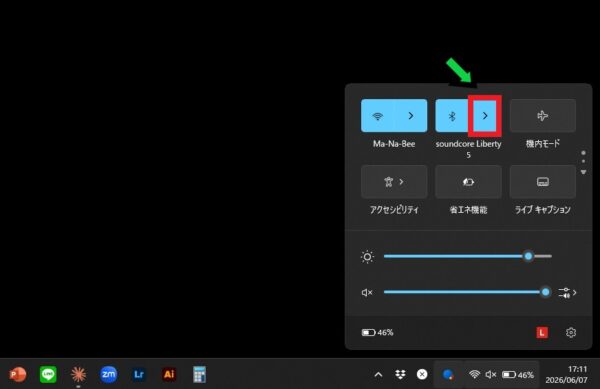Unmute using the speaker icon beside volume slider
The image size is (600, 389).
point(367,293)
